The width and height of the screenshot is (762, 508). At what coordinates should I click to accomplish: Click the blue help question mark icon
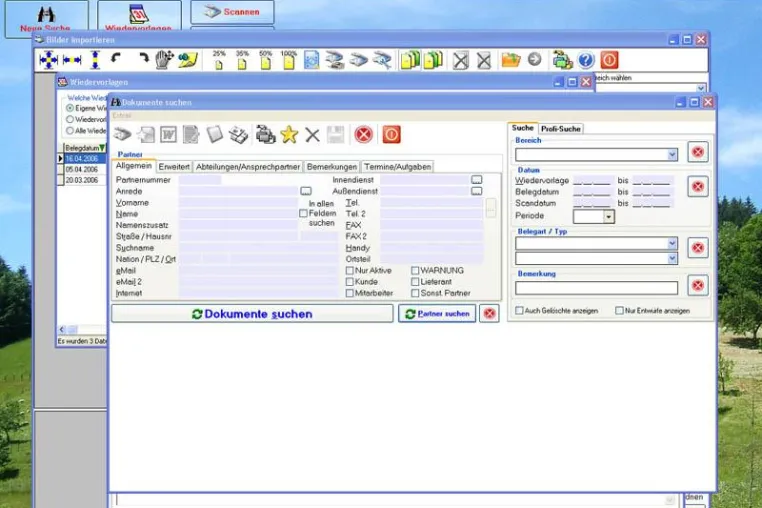(586, 60)
